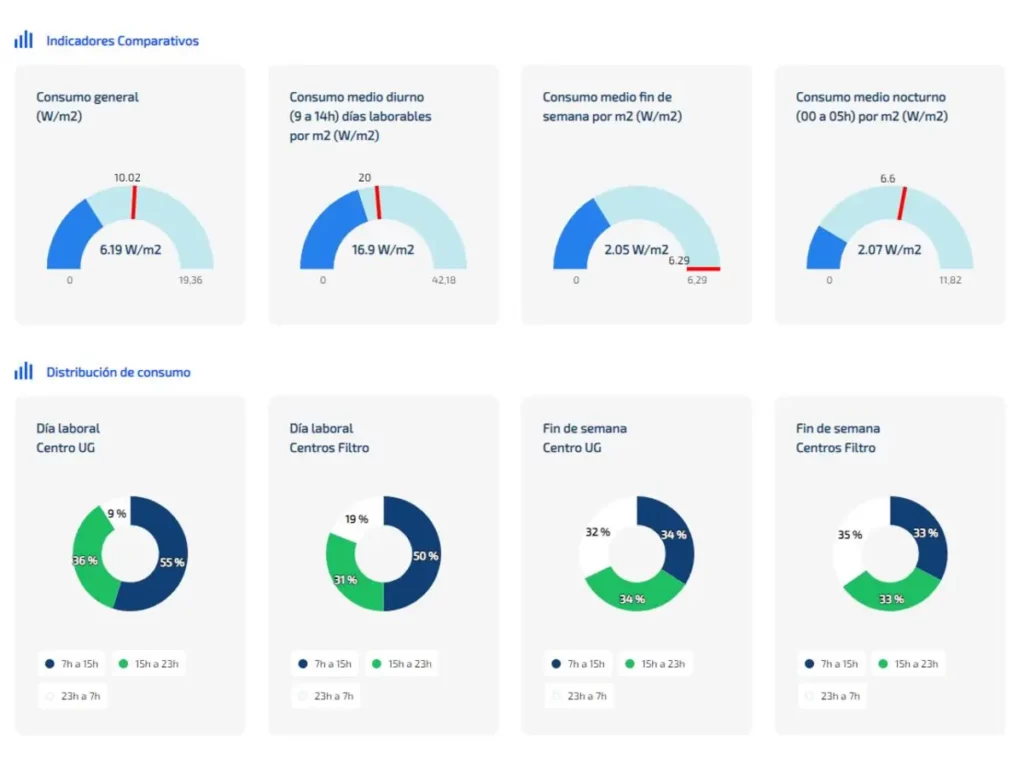Toggle 15h a 23h legend in Día laboral Centro UG
1024x765 pixels.
coord(148,664)
